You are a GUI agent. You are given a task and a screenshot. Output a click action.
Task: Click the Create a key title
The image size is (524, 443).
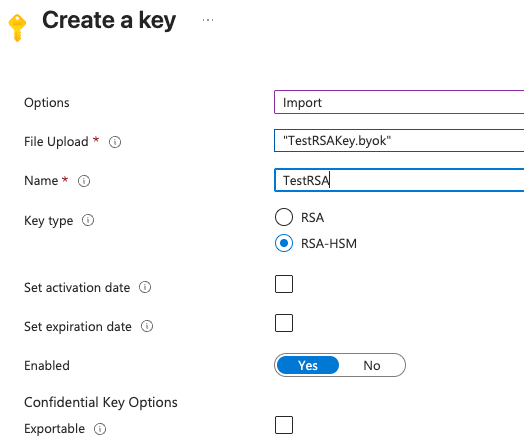pyautogui.click(x=109, y=20)
